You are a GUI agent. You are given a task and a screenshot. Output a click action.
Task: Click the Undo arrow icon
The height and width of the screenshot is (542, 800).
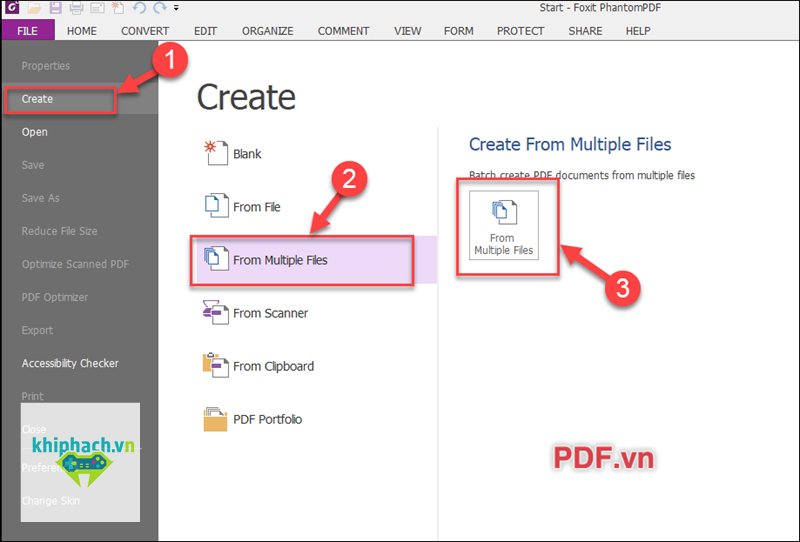tap(139, 8)
